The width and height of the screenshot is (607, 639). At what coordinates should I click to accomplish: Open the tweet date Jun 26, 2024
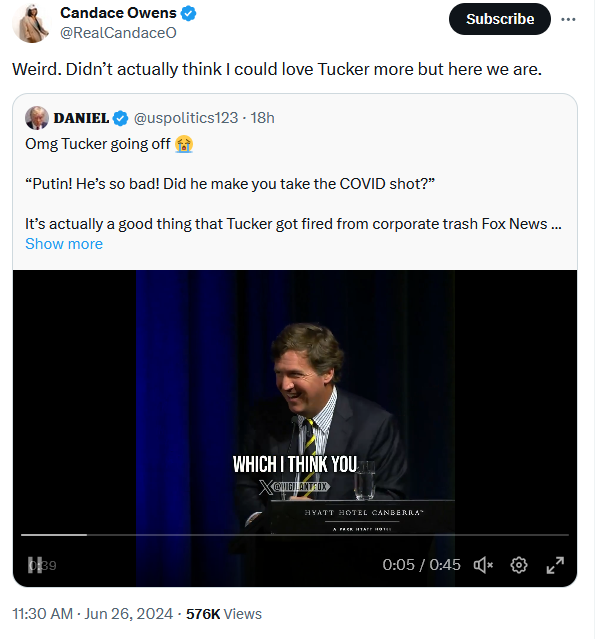pos(128,614)
